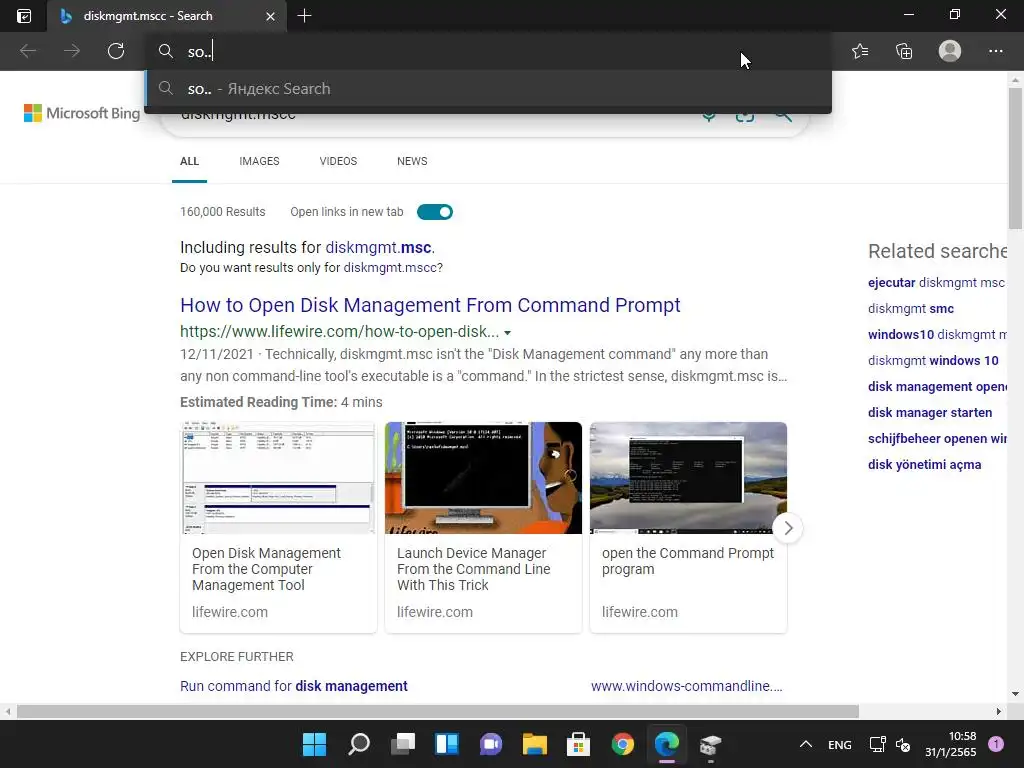Go back using the back arrow
The height and width of the screenshot is (768, 1024).
click(x=27, y=51)
